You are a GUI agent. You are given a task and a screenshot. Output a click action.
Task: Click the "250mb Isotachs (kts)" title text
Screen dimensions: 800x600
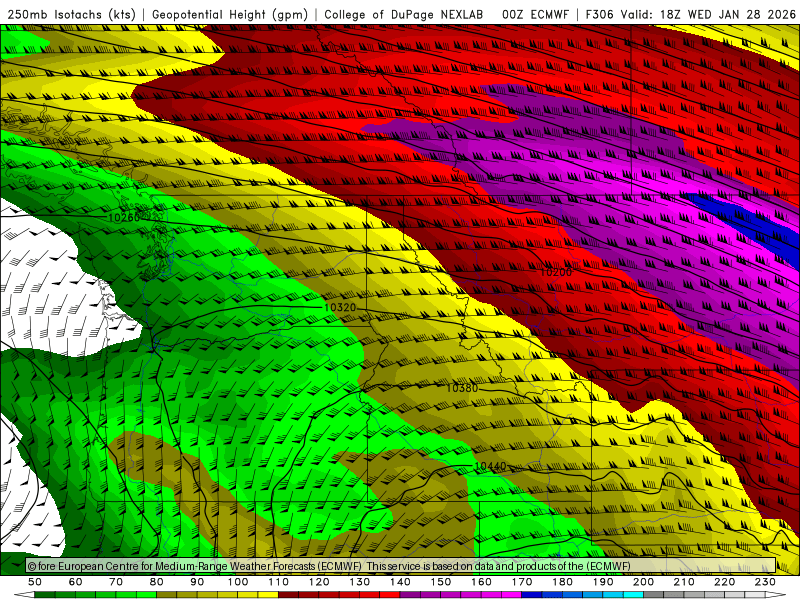[71, 14]
